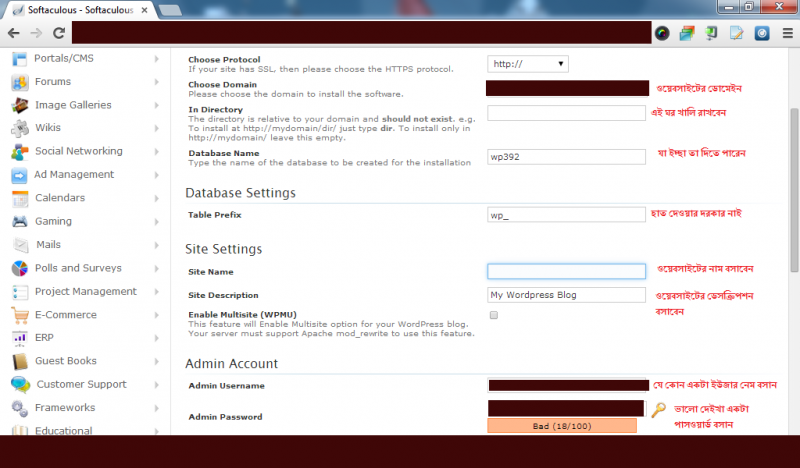
Task: Click the browser address bar
Action: point(362,33)
